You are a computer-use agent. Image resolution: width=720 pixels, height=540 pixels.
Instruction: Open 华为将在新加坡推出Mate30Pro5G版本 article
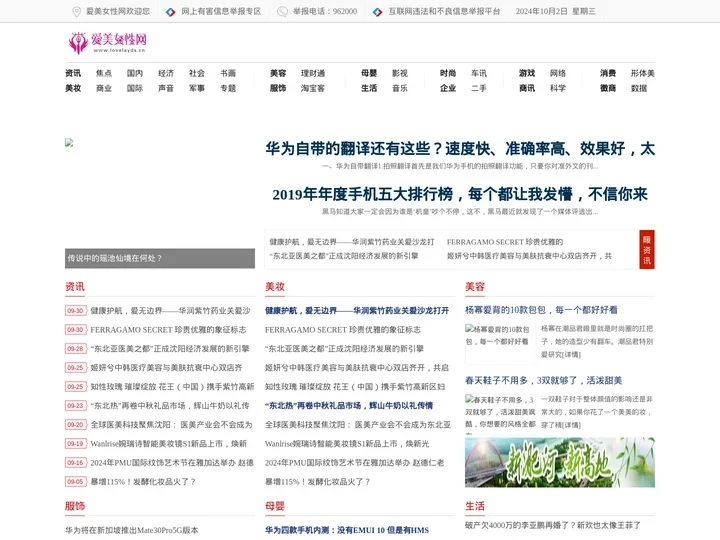(132, 530)
